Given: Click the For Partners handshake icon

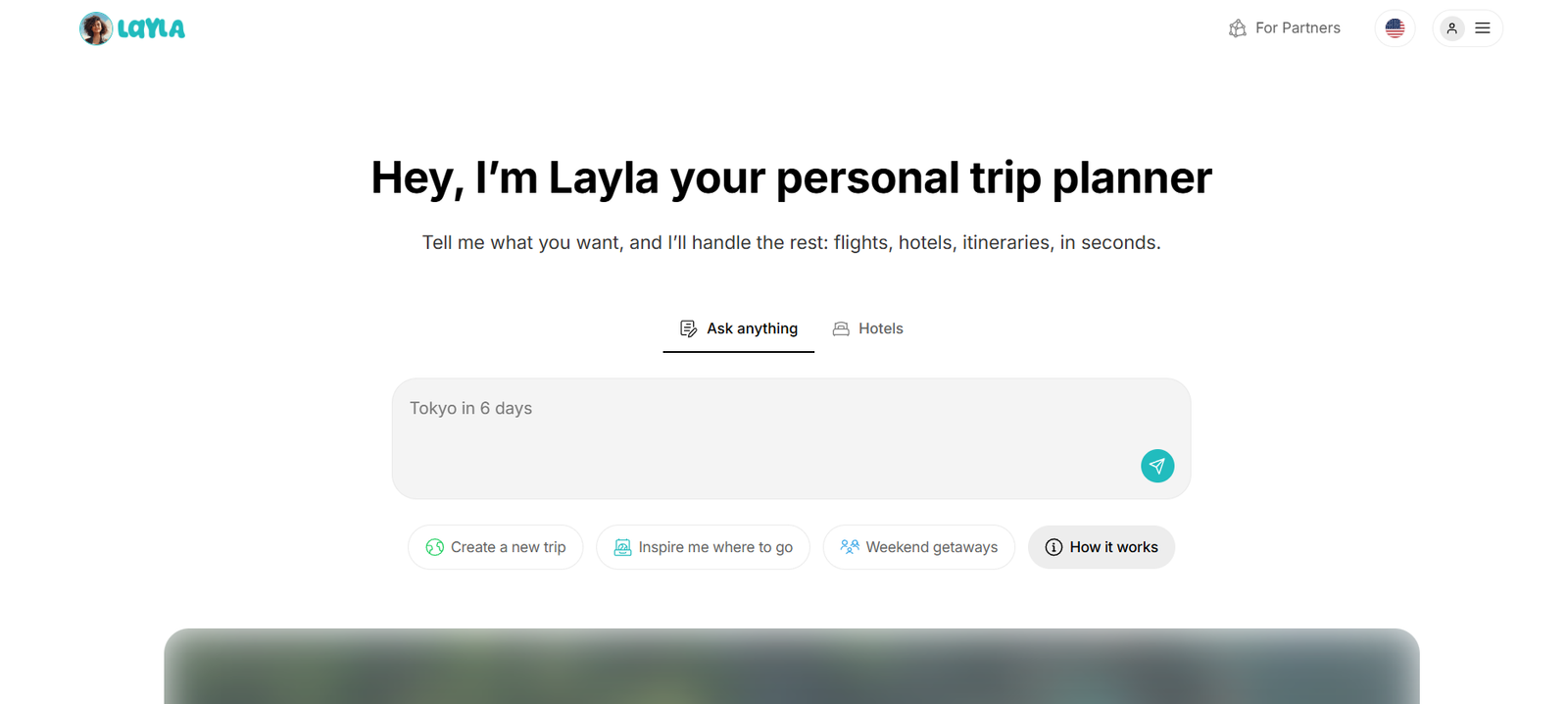Looking at the screenshot, I should pos(1238,28).
